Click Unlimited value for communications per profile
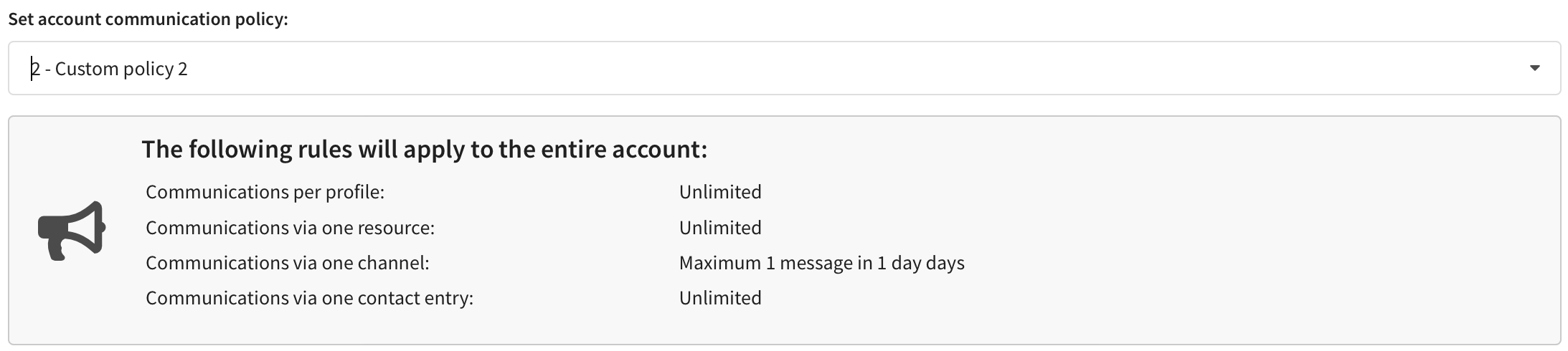The image size is (1568, 351). click(x=720, y=192)
